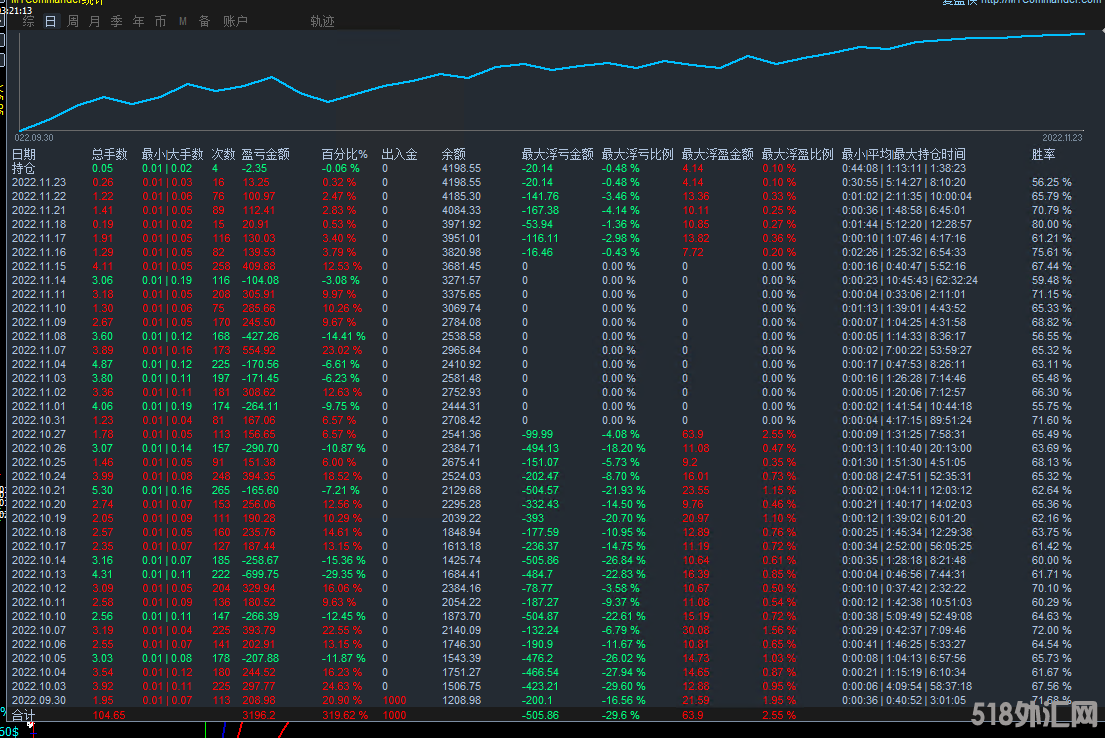Select the 月 (monthly) tab
The width and height of the screenshot is (1105, 738).
(x=95, y=21)
